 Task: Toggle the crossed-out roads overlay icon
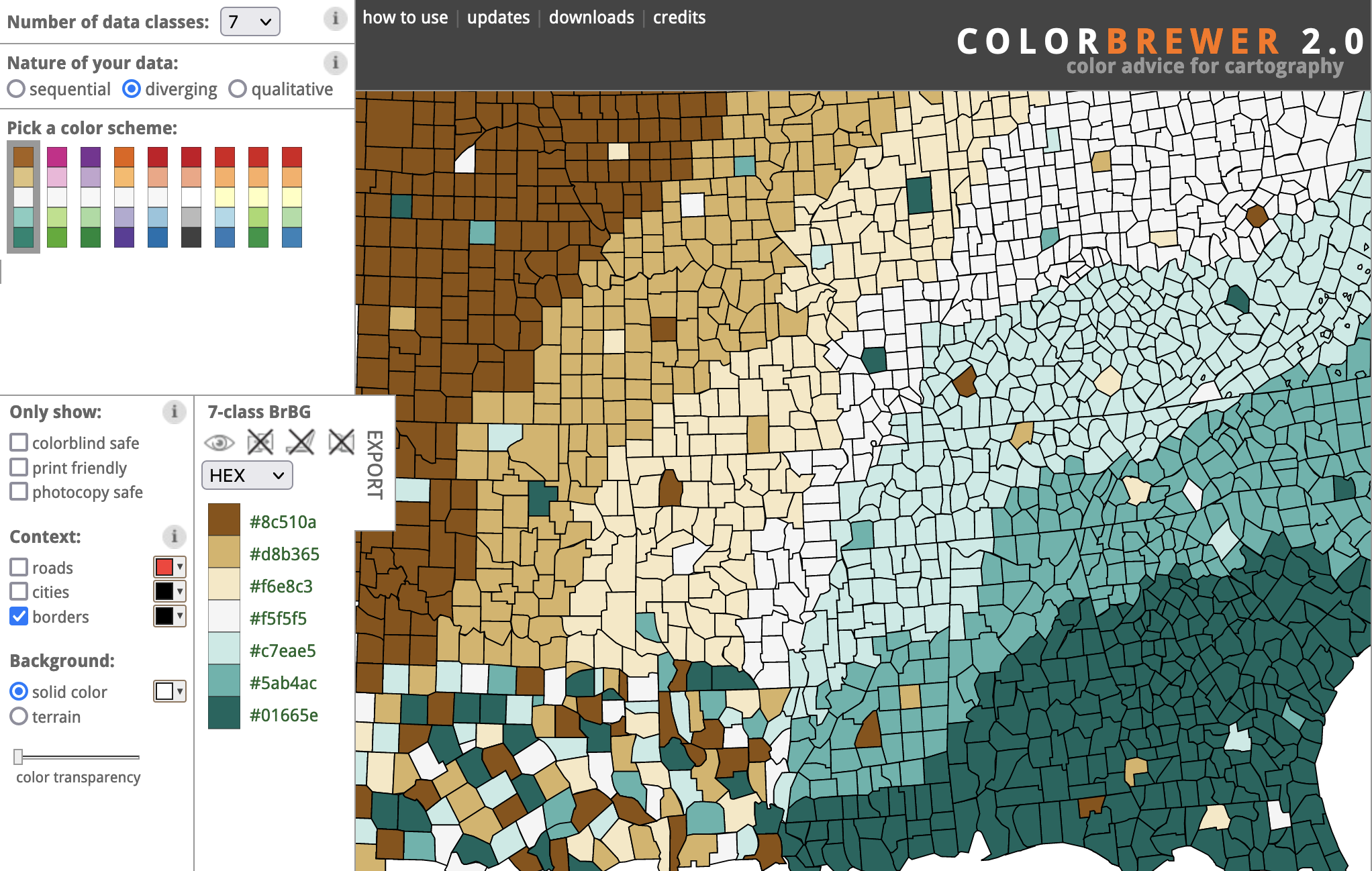[x=260, y=442]
